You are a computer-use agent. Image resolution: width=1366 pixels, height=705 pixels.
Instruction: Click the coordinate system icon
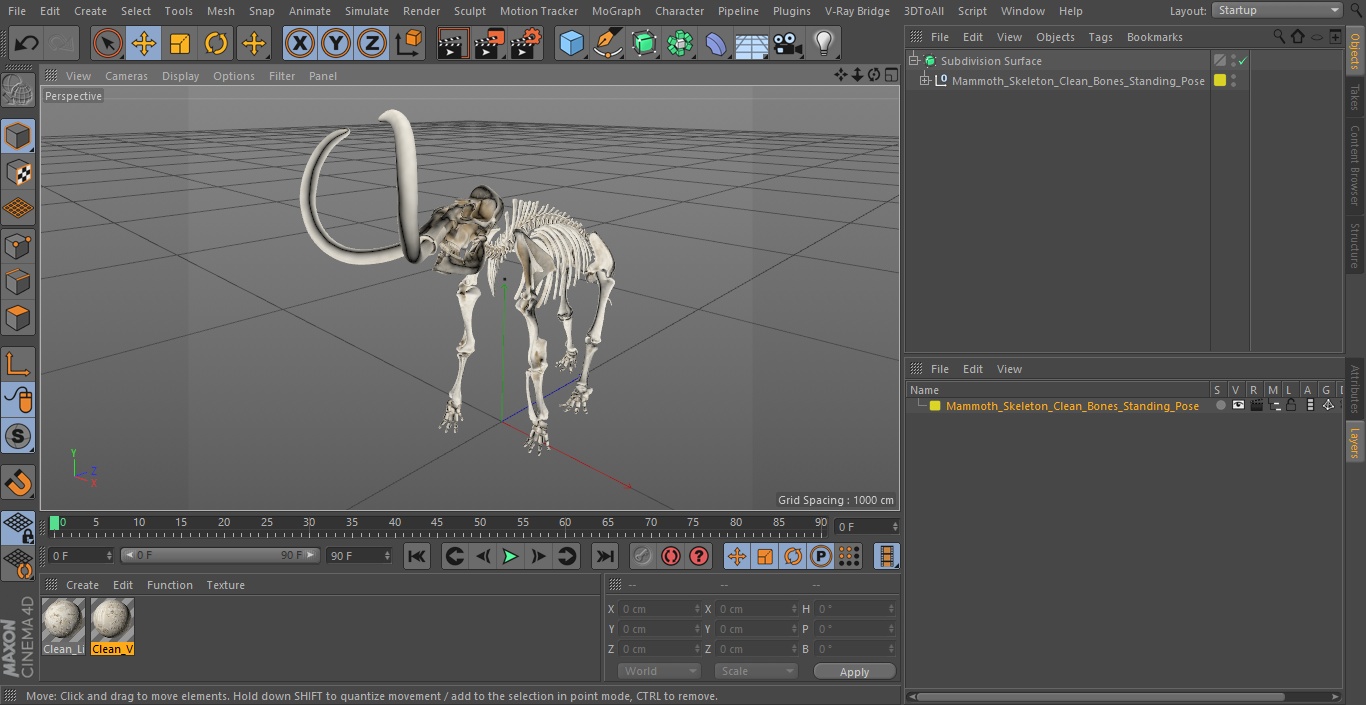point(408,43)
